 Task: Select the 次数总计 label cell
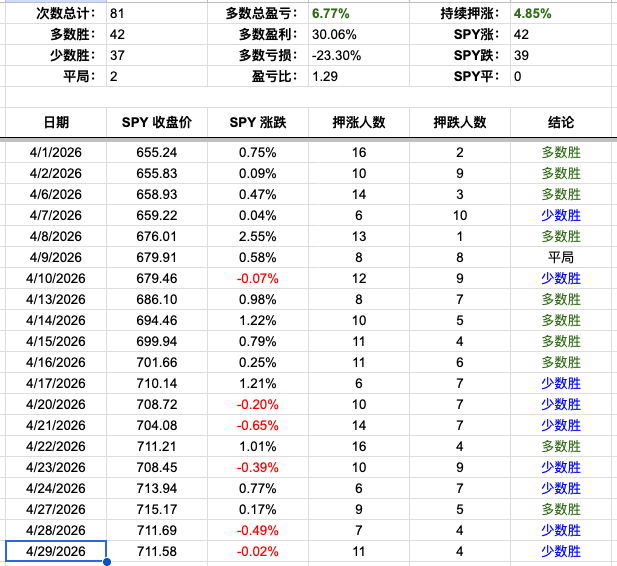(x=56, y=13)
